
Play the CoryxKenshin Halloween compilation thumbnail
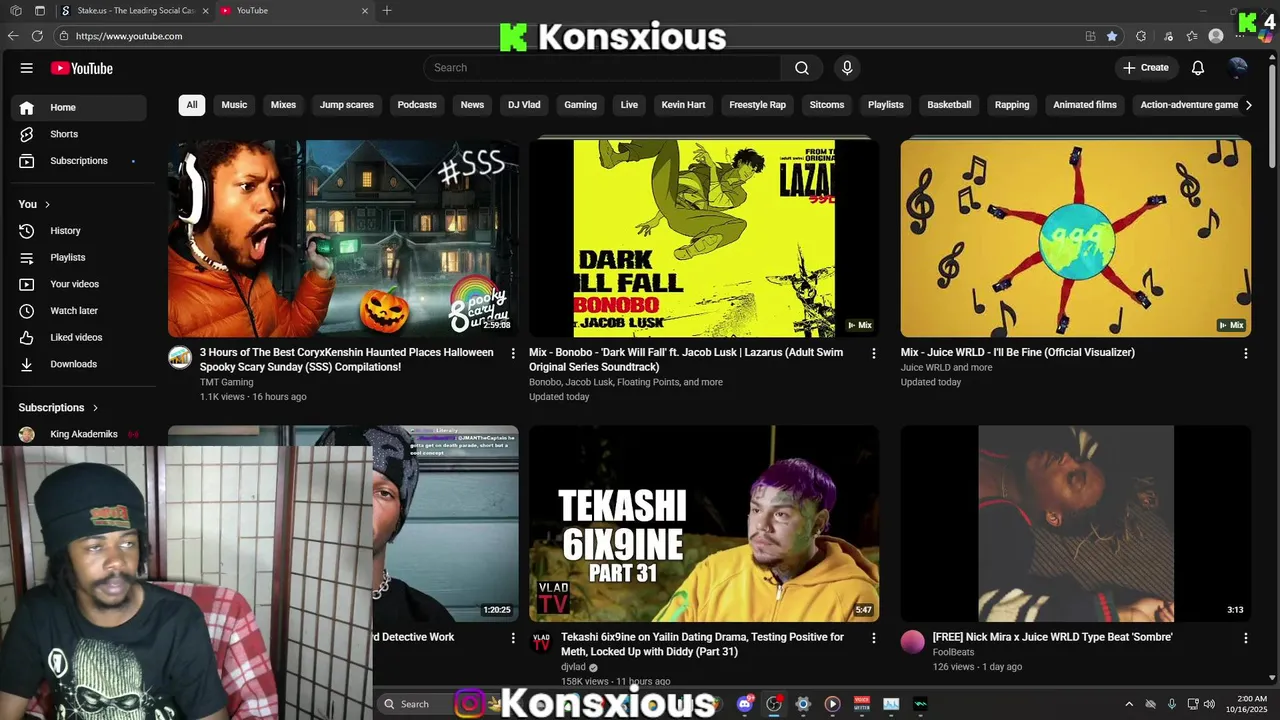click(x=343, y=238)
